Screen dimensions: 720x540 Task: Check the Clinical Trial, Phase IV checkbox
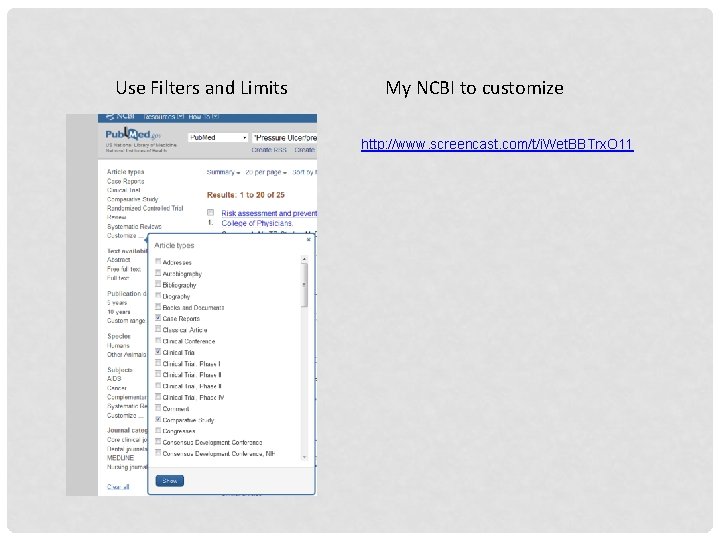pyautogui.click(x=158, y=396)
